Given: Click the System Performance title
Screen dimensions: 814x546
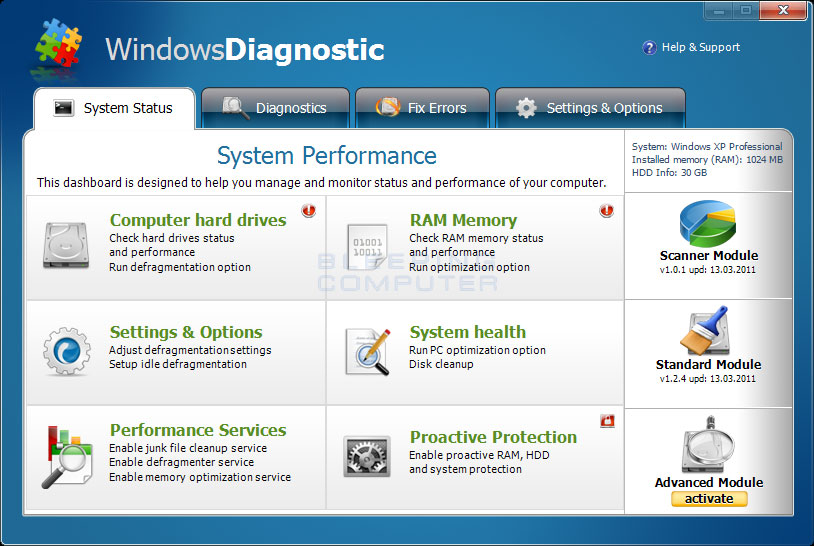Looking at the screenshot, I should pyautogui.click(x=327, y=156).
